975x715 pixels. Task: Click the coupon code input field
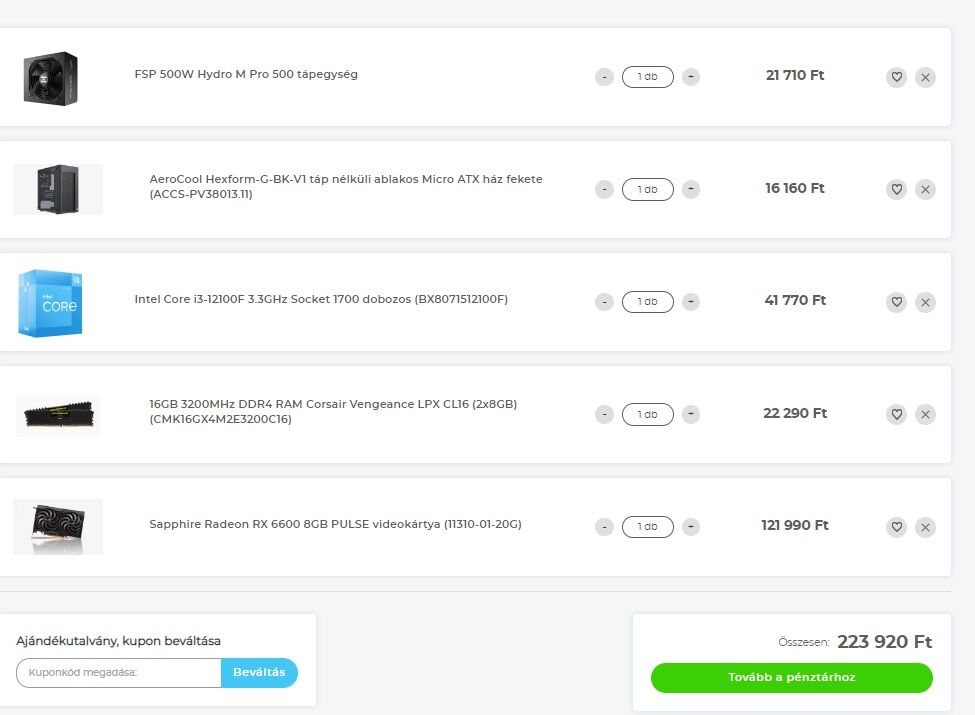pos(119,673)
